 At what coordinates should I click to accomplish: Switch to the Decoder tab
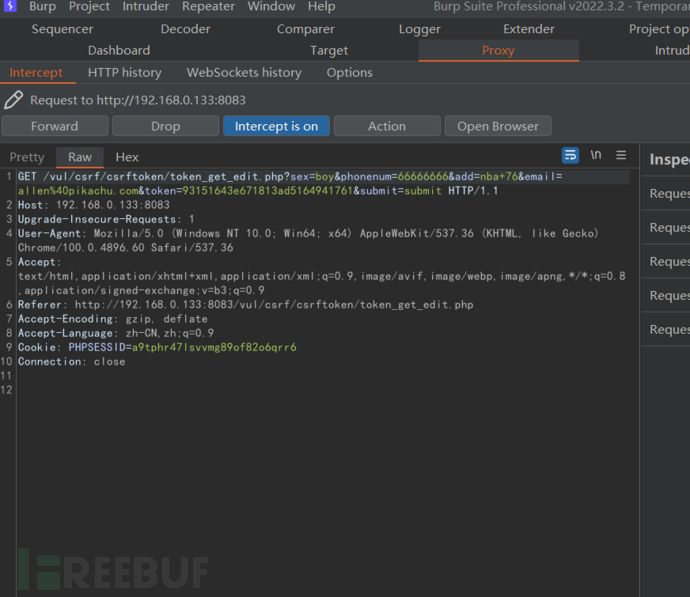(185, 29)
